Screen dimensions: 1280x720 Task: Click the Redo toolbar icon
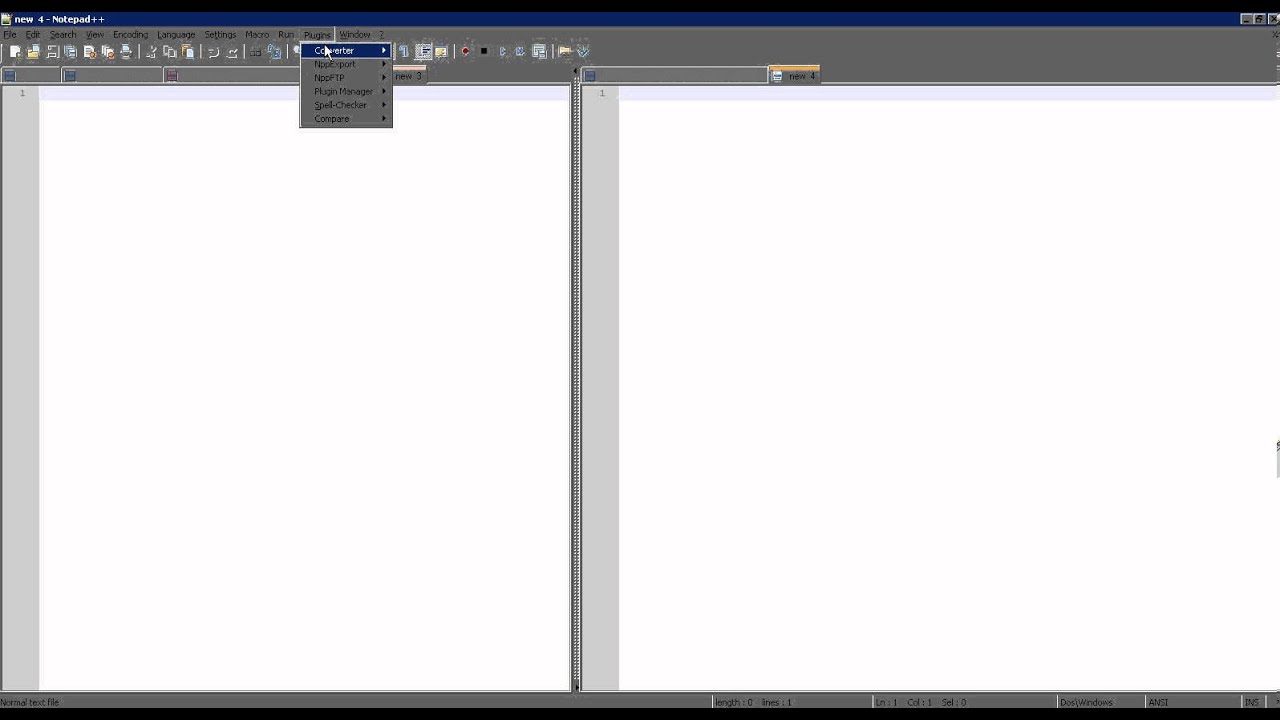232,51
